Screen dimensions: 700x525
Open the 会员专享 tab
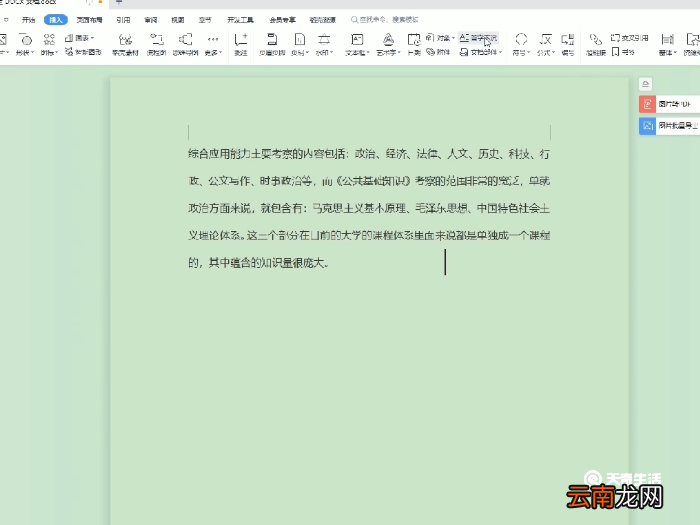point(283,20)
